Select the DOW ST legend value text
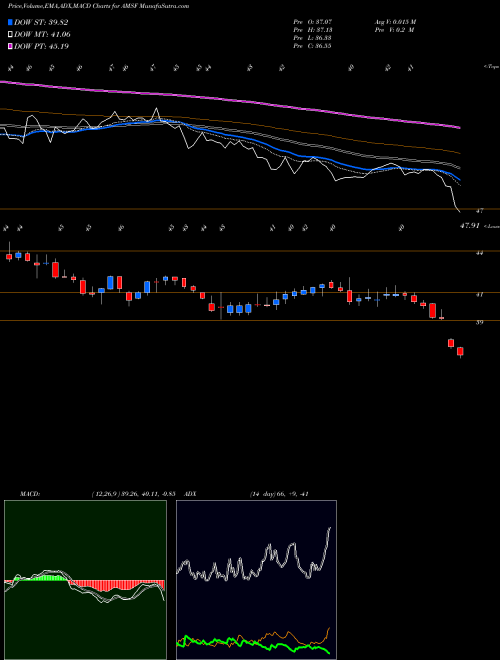The width and height of the screenshot is (500, 660). [41, 23]
